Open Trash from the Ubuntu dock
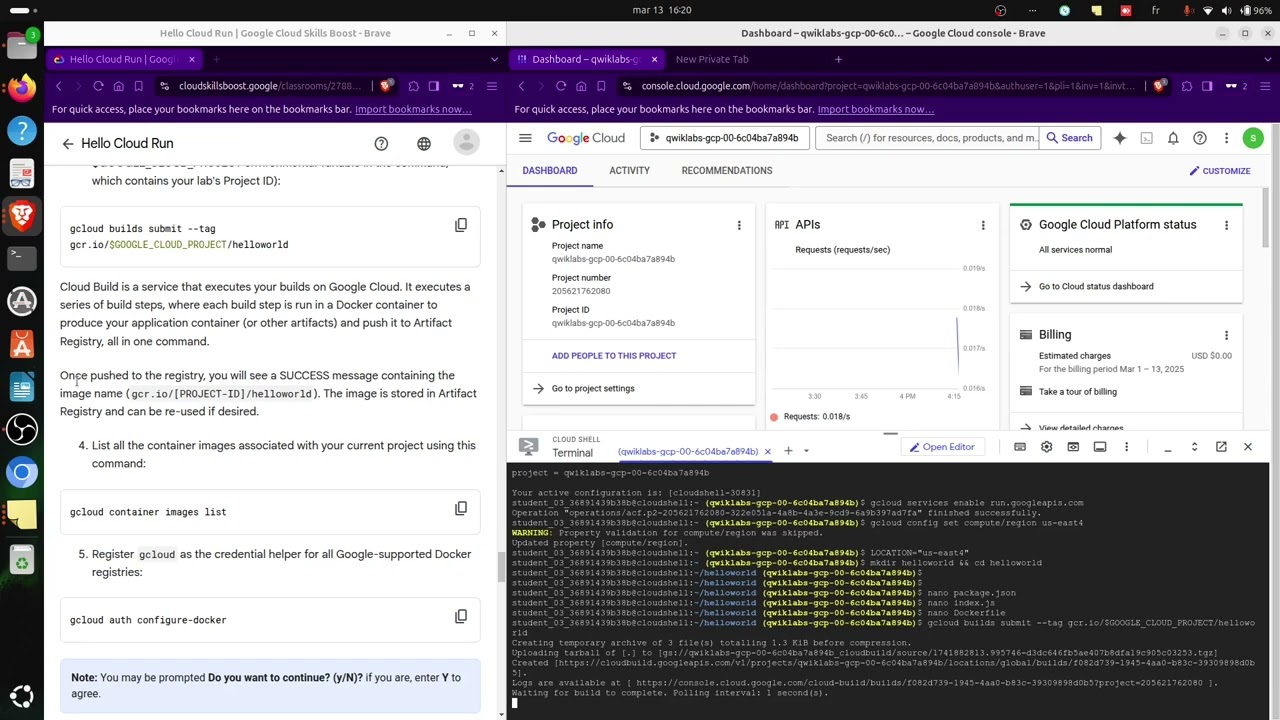 pyautogui.click(x=22, y=560)
